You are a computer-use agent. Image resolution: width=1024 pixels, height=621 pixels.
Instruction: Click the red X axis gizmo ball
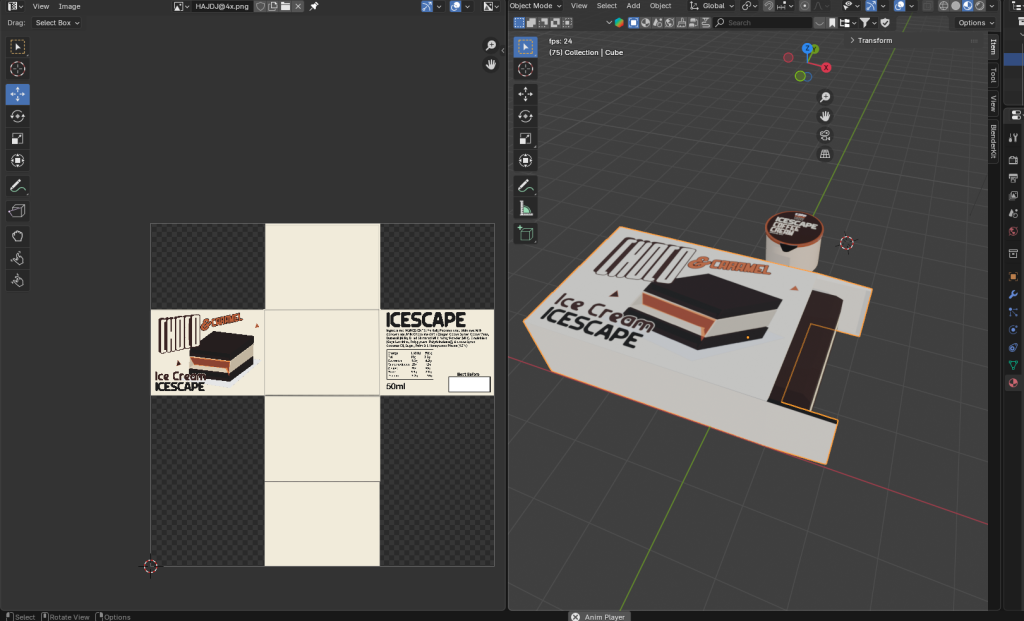tap(827, 67)
